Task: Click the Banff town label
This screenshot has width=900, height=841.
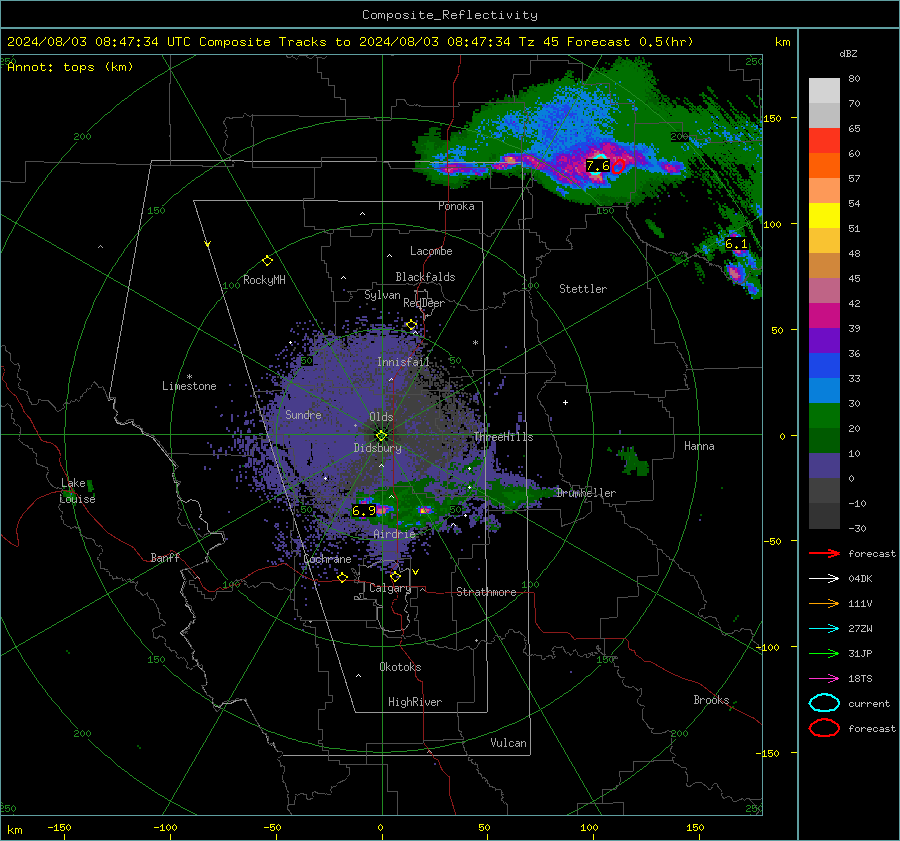Action: click(165, 557)
